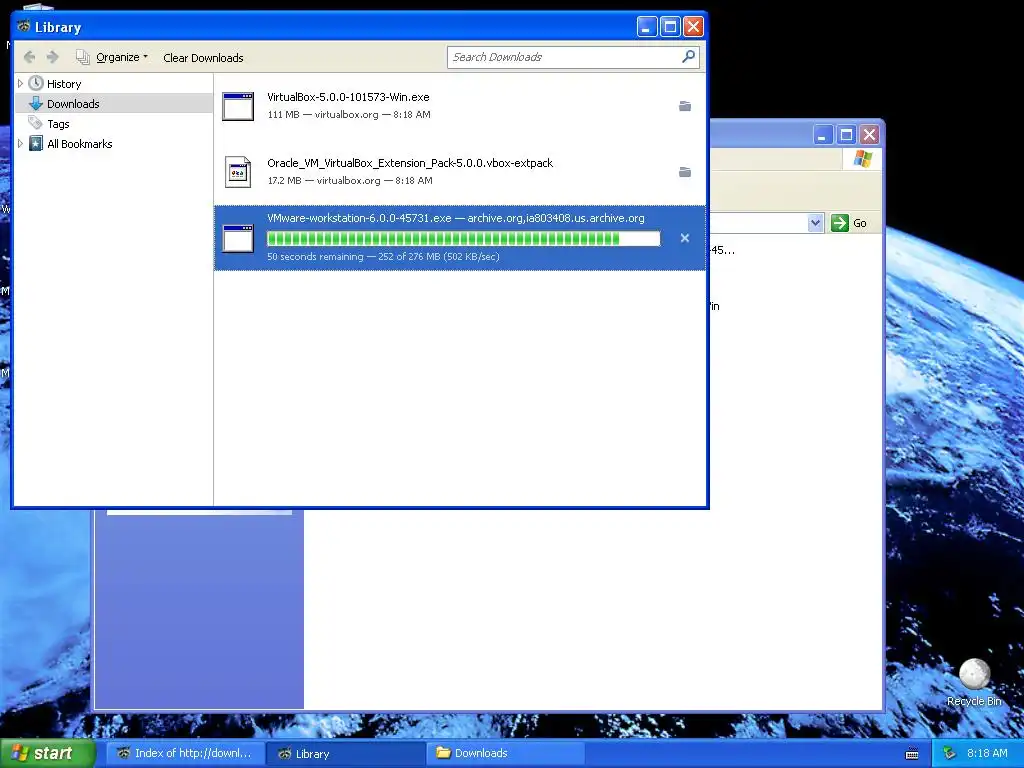Click the Start button
This screenshot has width=1024, height=768.
47,753
